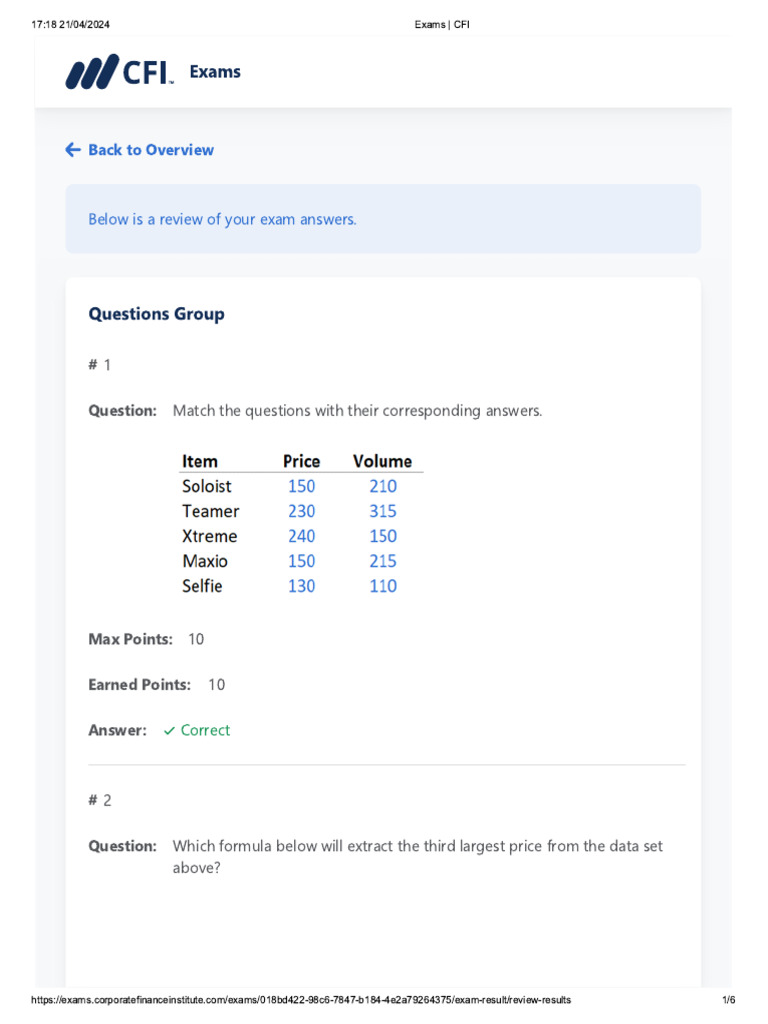Click Maxio's volume value 215
Screen dimensions: 768x1024
pyautogui.click(x=382, y=561)
